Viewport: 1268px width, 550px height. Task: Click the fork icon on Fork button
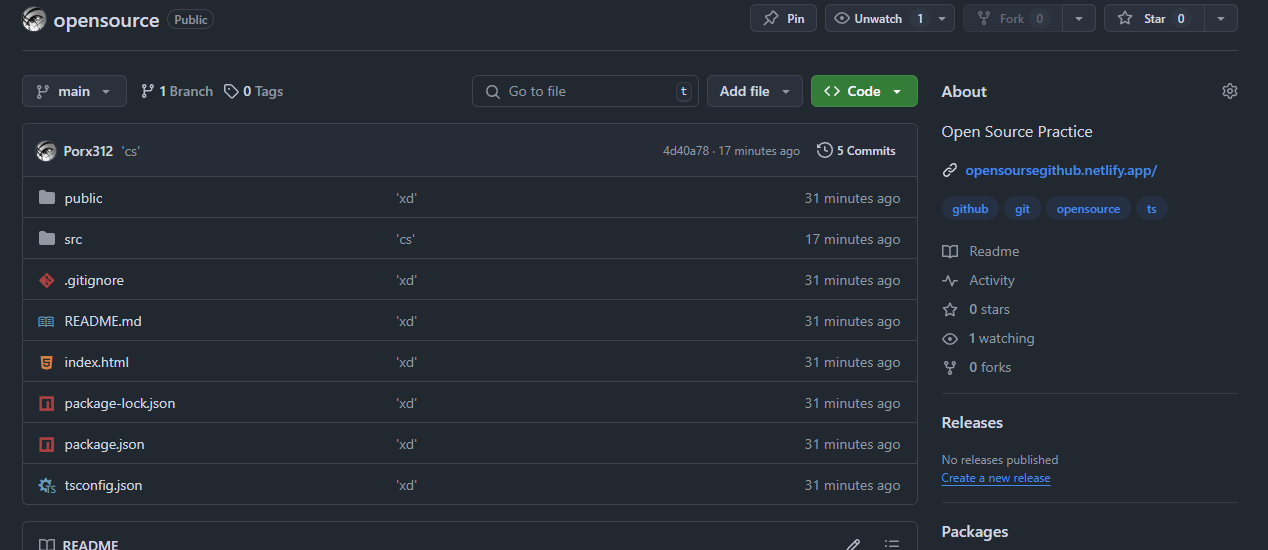coord(984,18)
